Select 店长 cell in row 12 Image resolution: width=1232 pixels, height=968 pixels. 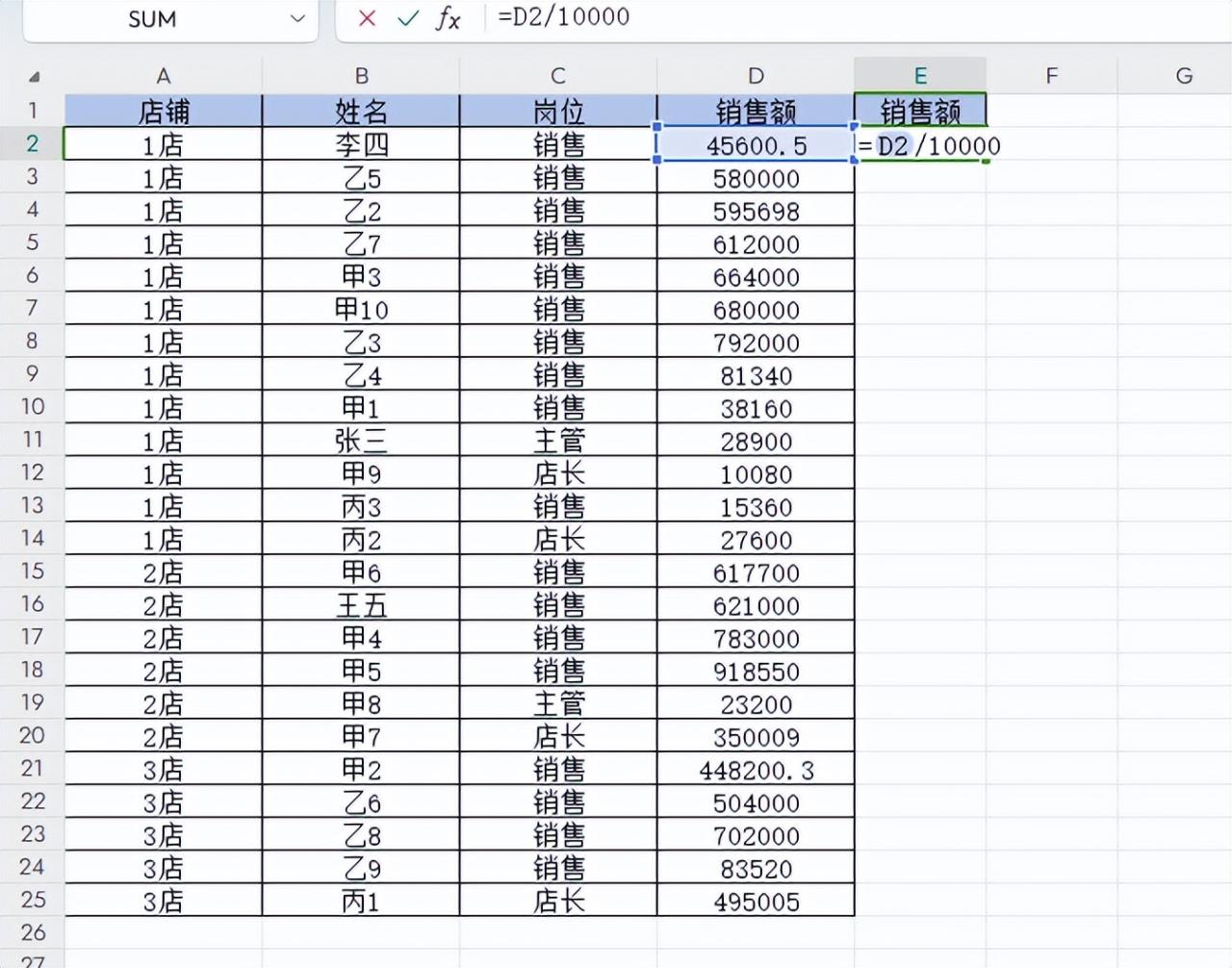point(558,473)
